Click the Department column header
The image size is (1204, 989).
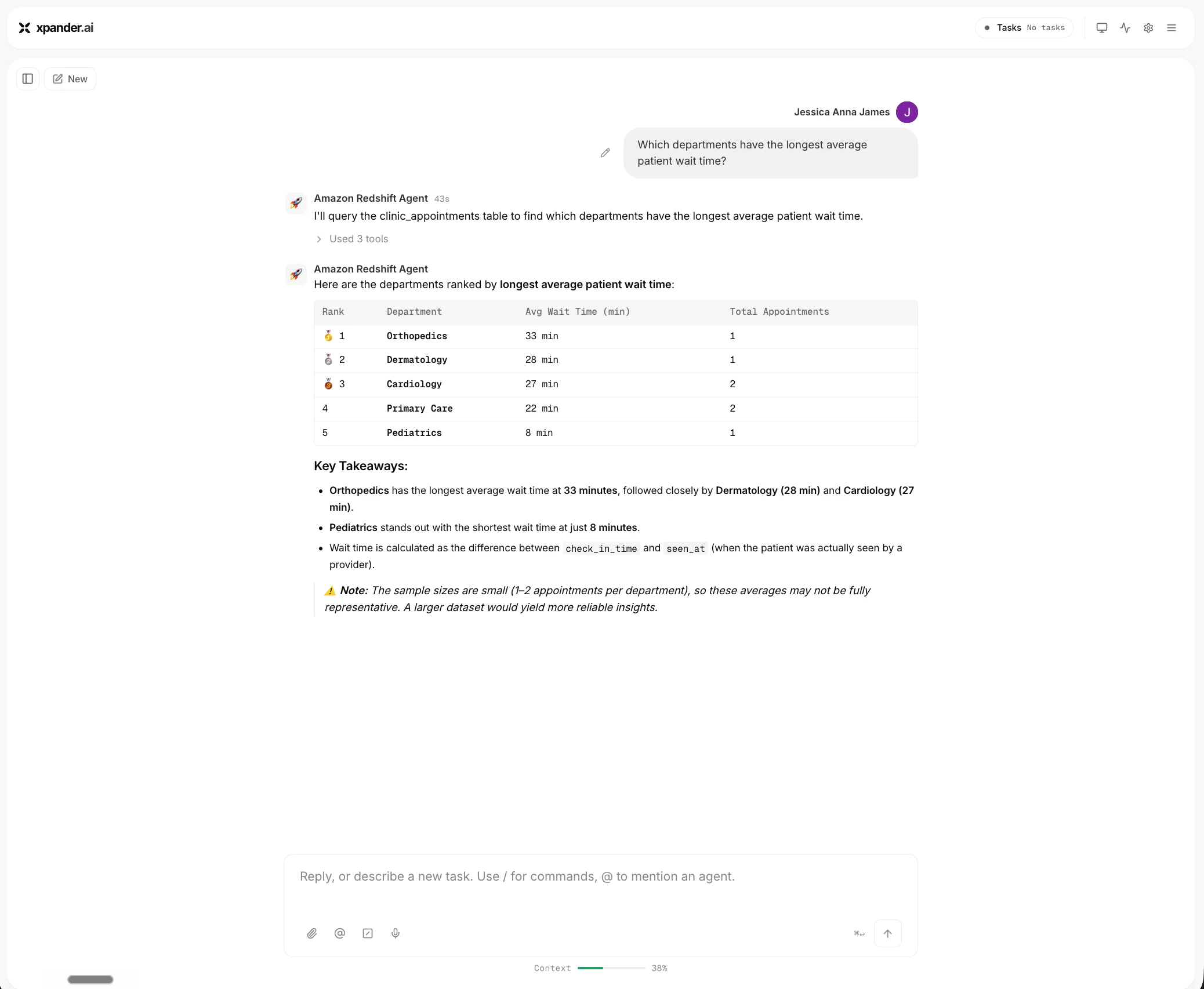[414, 312]
